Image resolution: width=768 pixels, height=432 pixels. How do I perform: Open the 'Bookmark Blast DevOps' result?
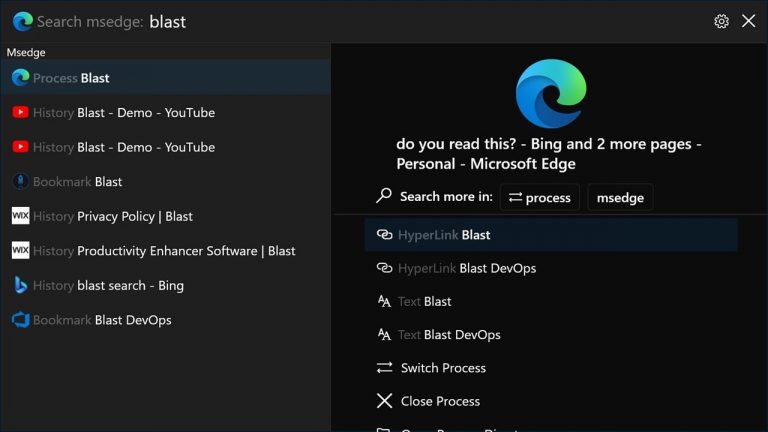(x=166, y=320)
